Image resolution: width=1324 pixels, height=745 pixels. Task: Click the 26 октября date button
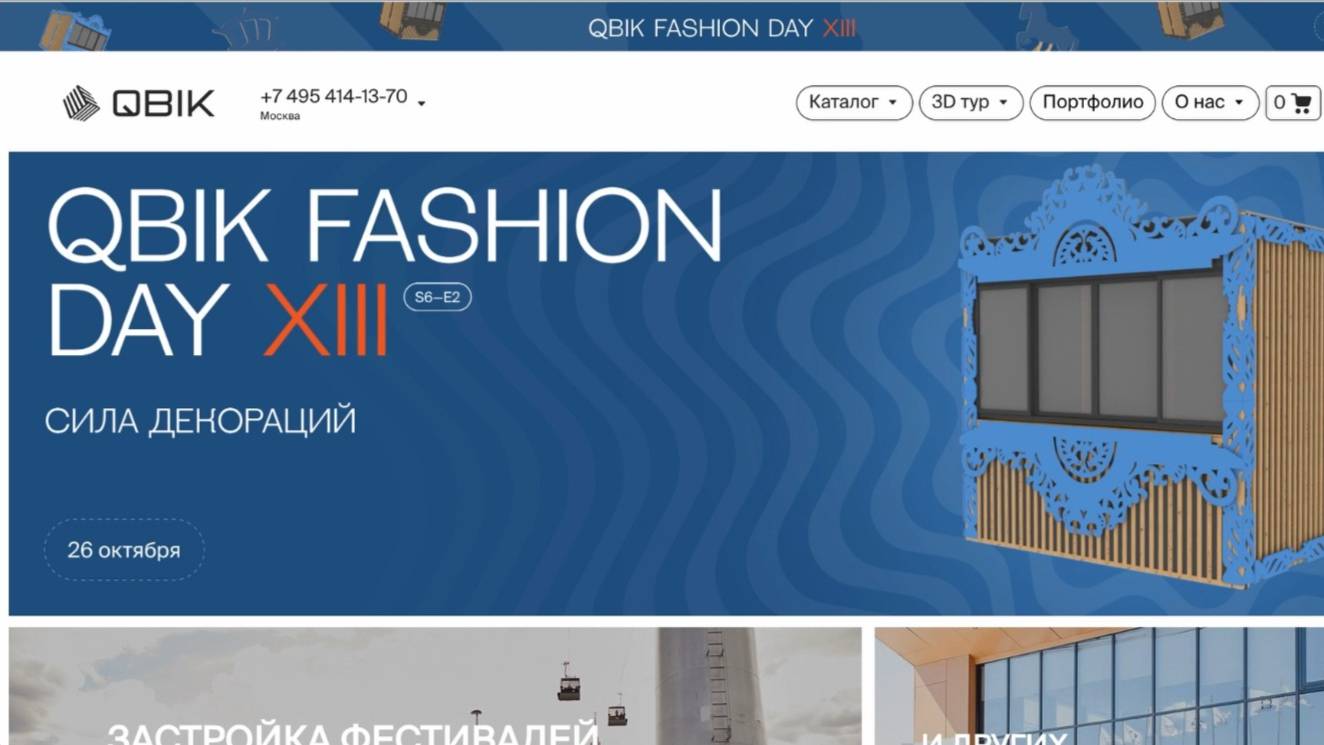124,550
